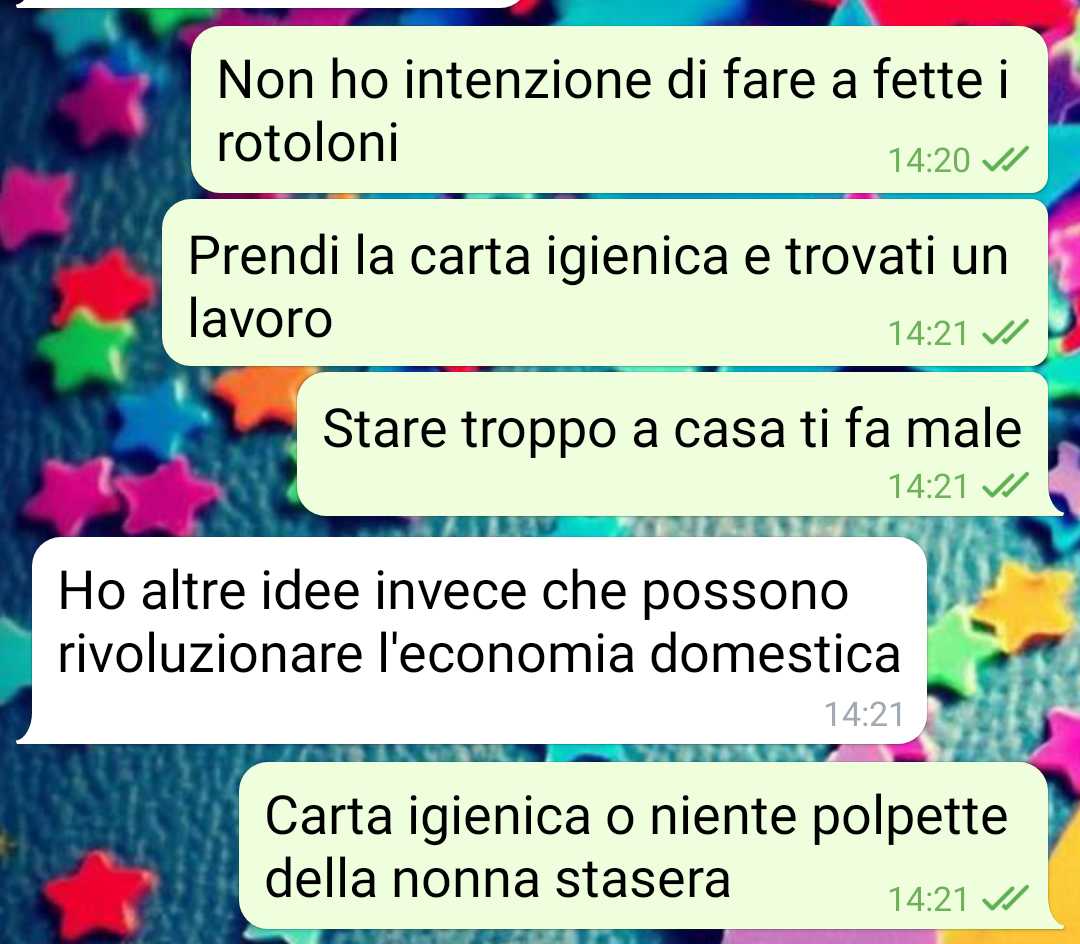Tap 14:21 timestamp on 'della nonna stasera' message
This screenshot has height=944, width=1080.
(928, 899)
